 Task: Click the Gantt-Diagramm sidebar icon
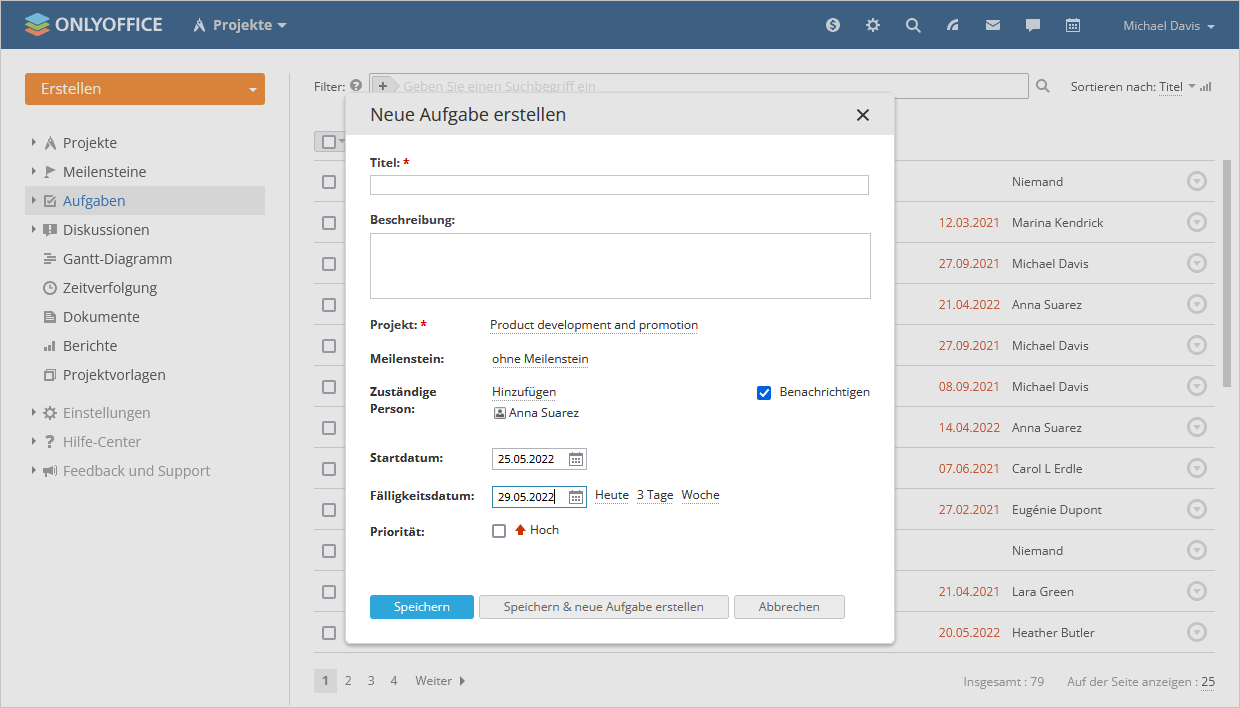coord(50,259)
